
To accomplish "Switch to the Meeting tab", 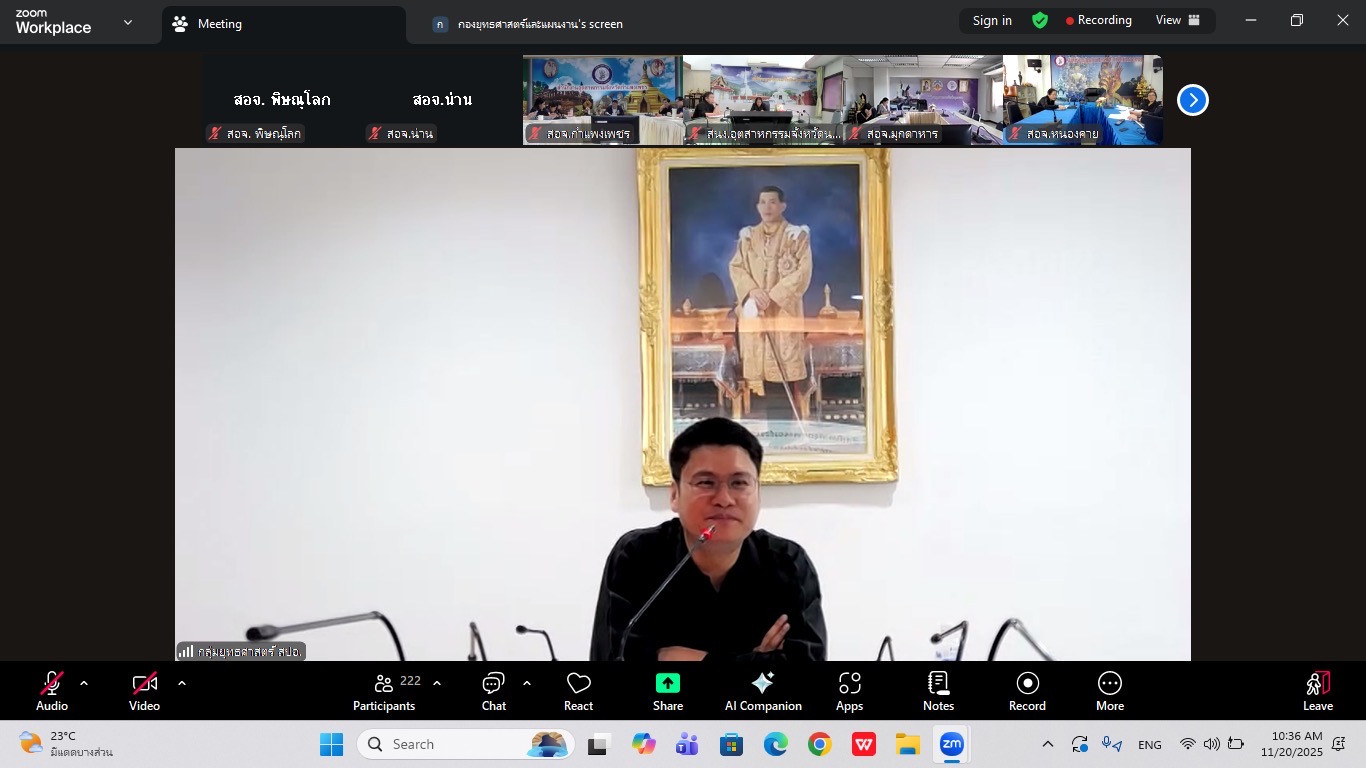I will click(220, 24).
